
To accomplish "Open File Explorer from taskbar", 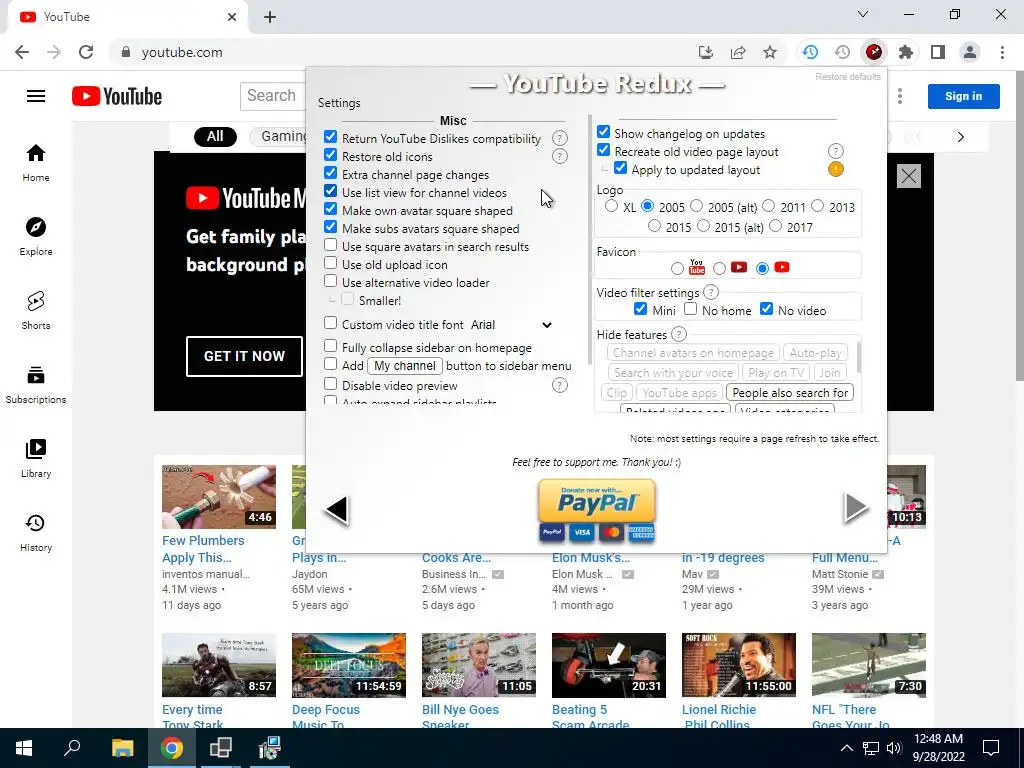I will [122, 748].
